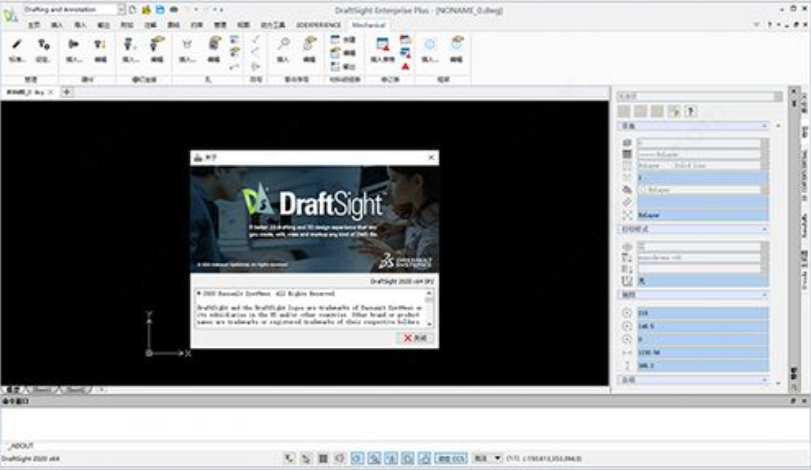Viewport: 811px width, 470px height.
Task: Click the quick select lightning icon in Properties panel
Action: (673, 111)
